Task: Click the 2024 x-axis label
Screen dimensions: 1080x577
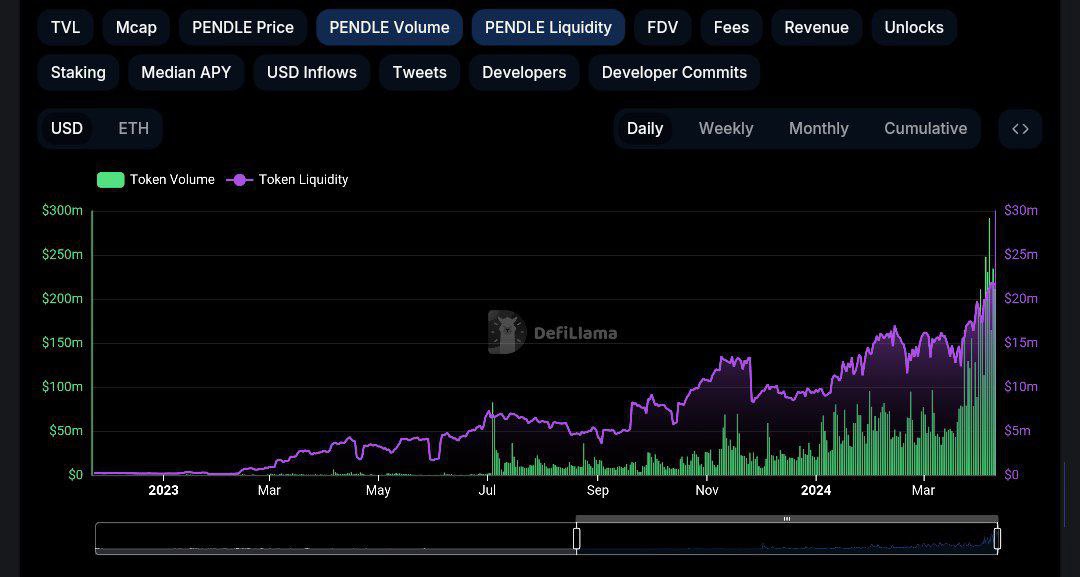Action: tap(816, 490)
